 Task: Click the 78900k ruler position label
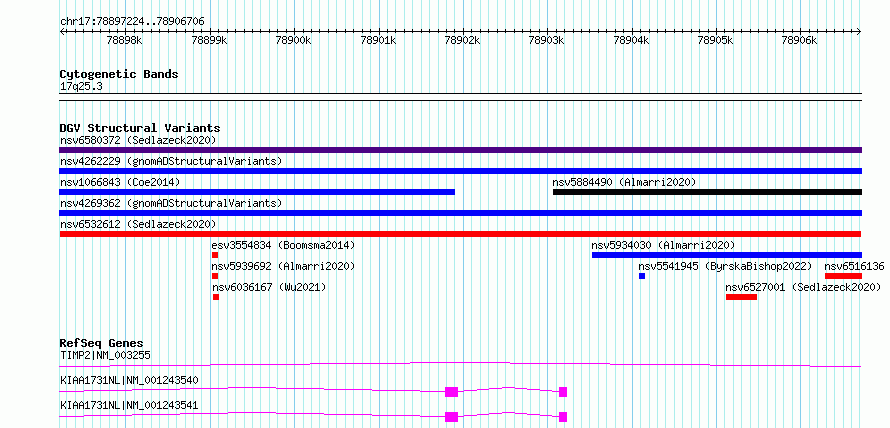pos(294,40)
